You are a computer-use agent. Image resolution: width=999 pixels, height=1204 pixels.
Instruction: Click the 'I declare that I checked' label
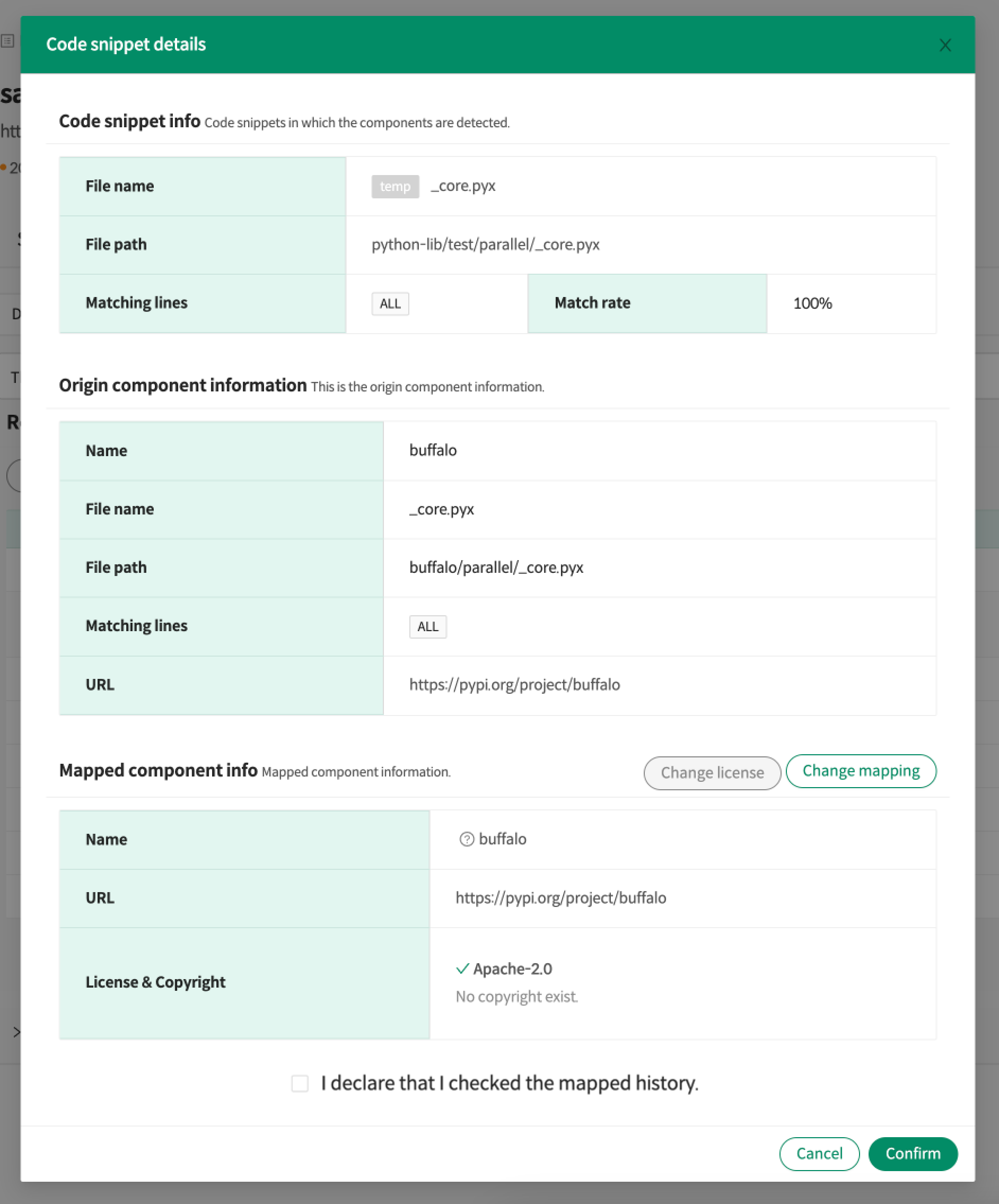509,1083
